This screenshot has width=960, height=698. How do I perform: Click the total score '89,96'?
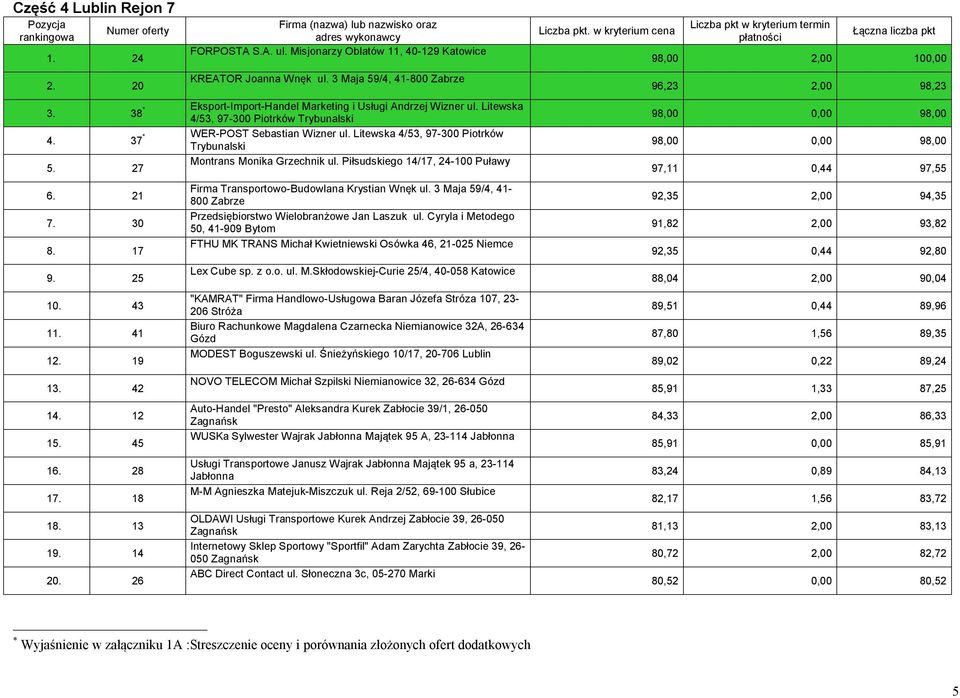click(932, 306)
